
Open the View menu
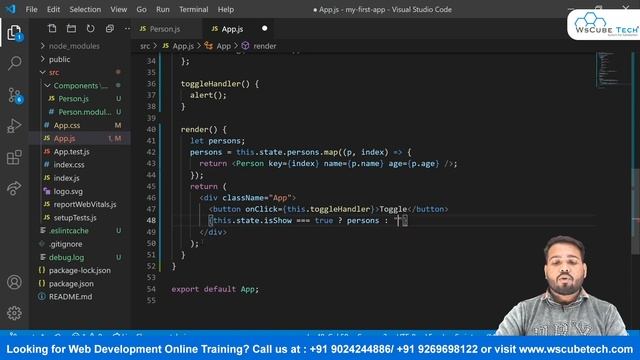(x=118, y=9)
